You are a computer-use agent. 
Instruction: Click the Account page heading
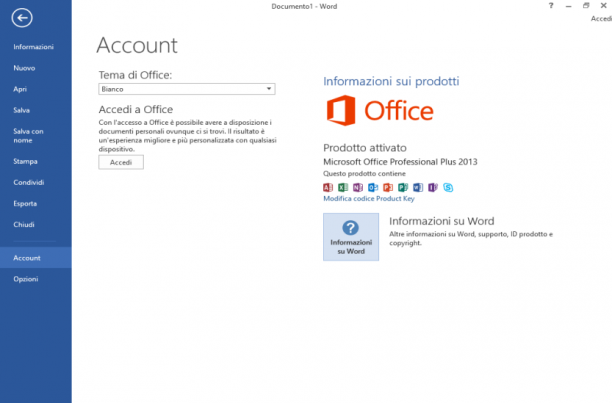[137, 45]
